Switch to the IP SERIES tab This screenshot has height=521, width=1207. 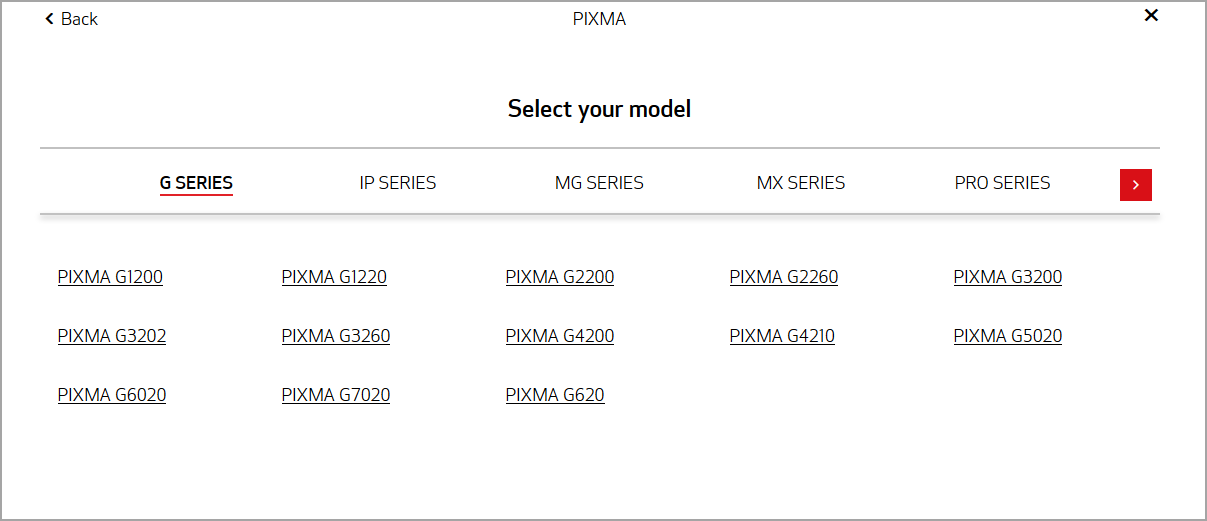(x=398, y=183)
